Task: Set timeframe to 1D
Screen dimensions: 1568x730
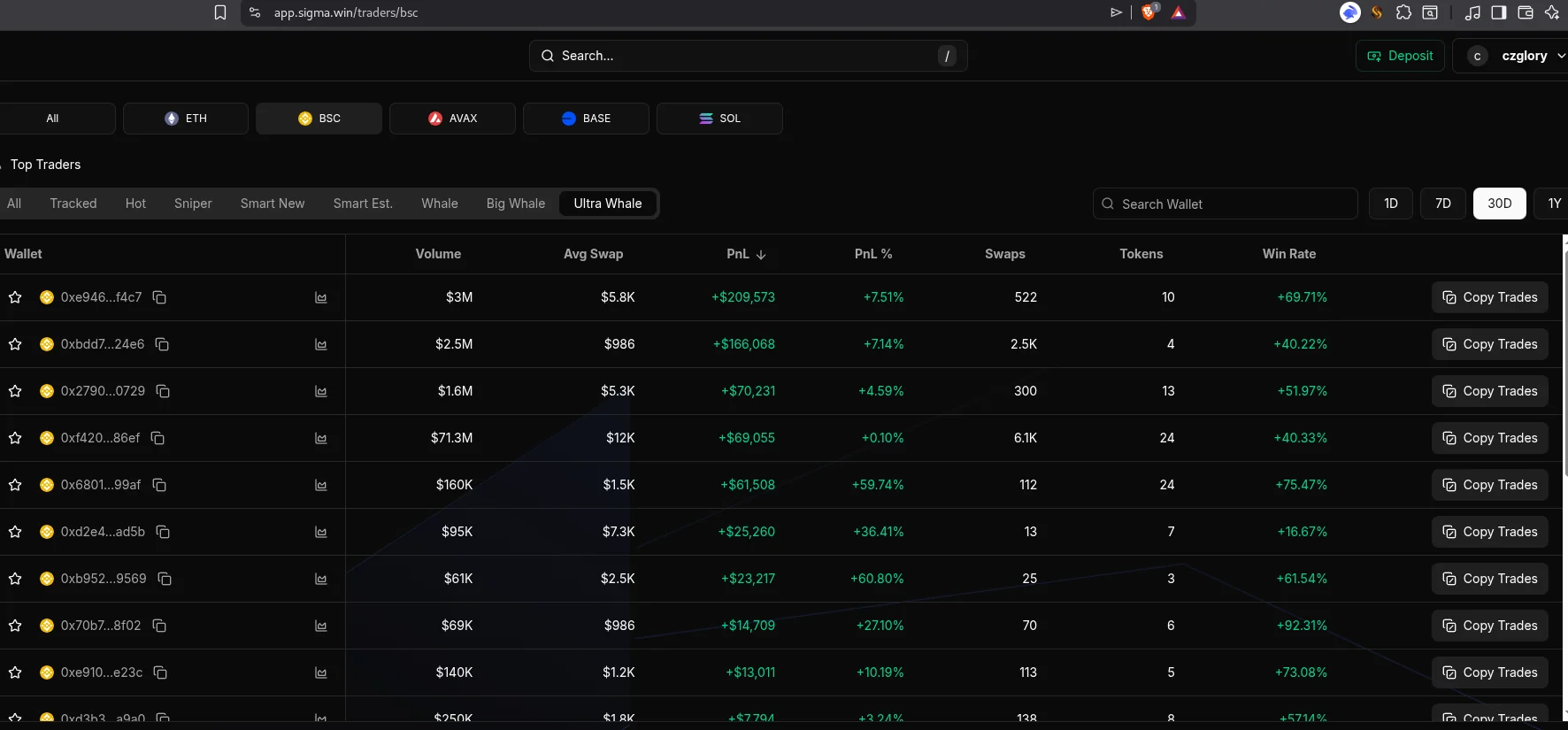Action: pyautogui.click(x=1391, y=204)
